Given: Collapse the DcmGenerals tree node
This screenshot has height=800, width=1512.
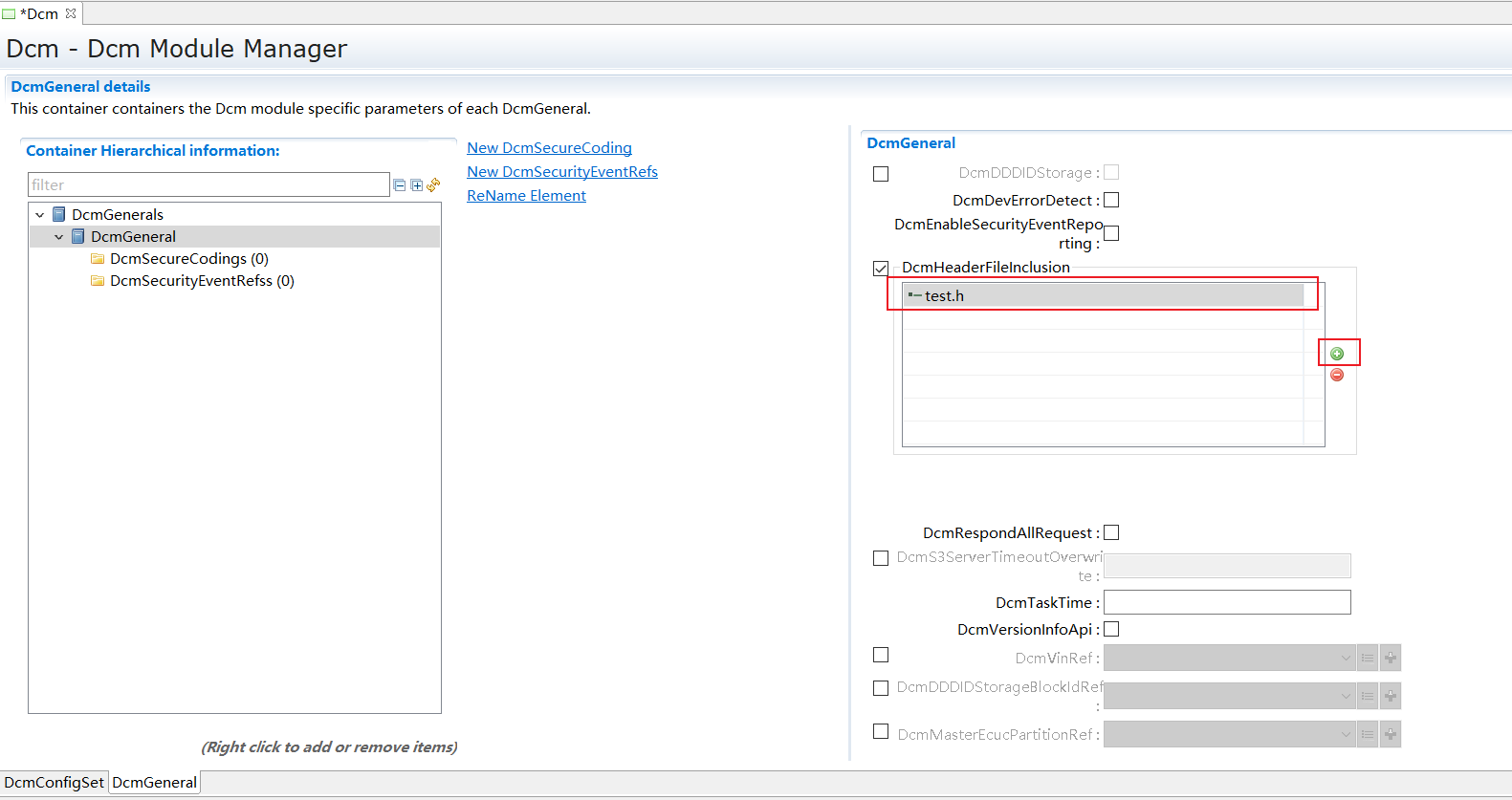Looking at the screenshot, I should click(x=40, y=215).
